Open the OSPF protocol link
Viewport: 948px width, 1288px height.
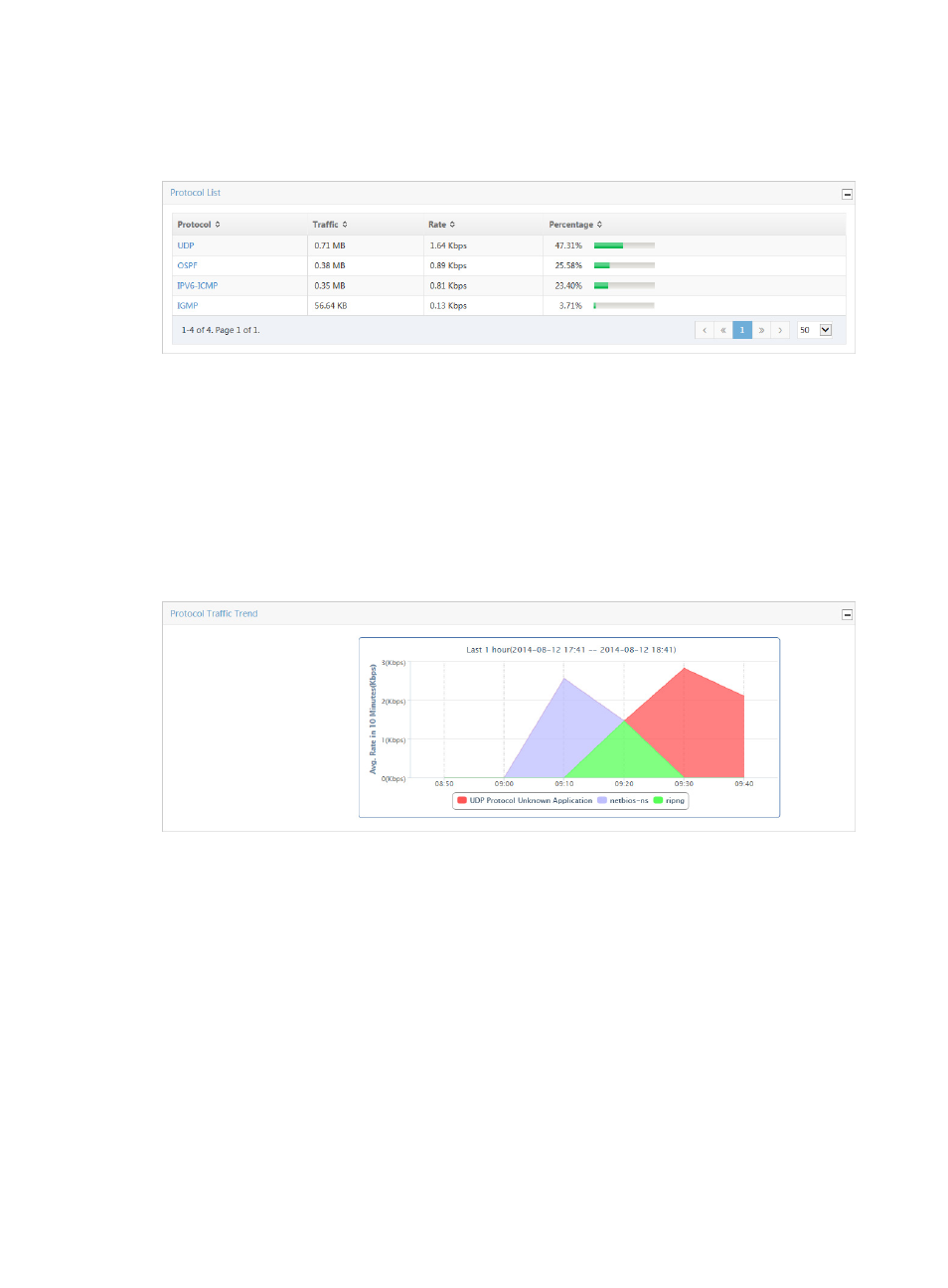tap(187, 265)
